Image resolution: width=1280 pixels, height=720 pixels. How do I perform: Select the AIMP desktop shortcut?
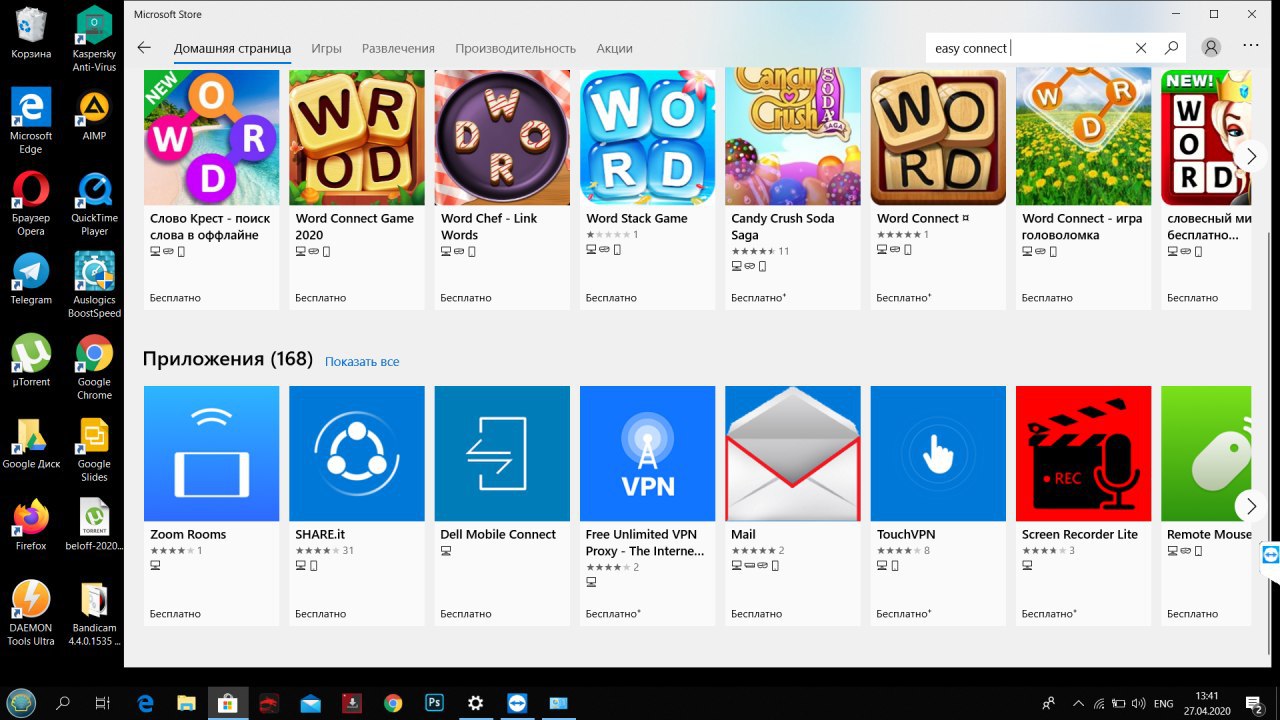94,115
